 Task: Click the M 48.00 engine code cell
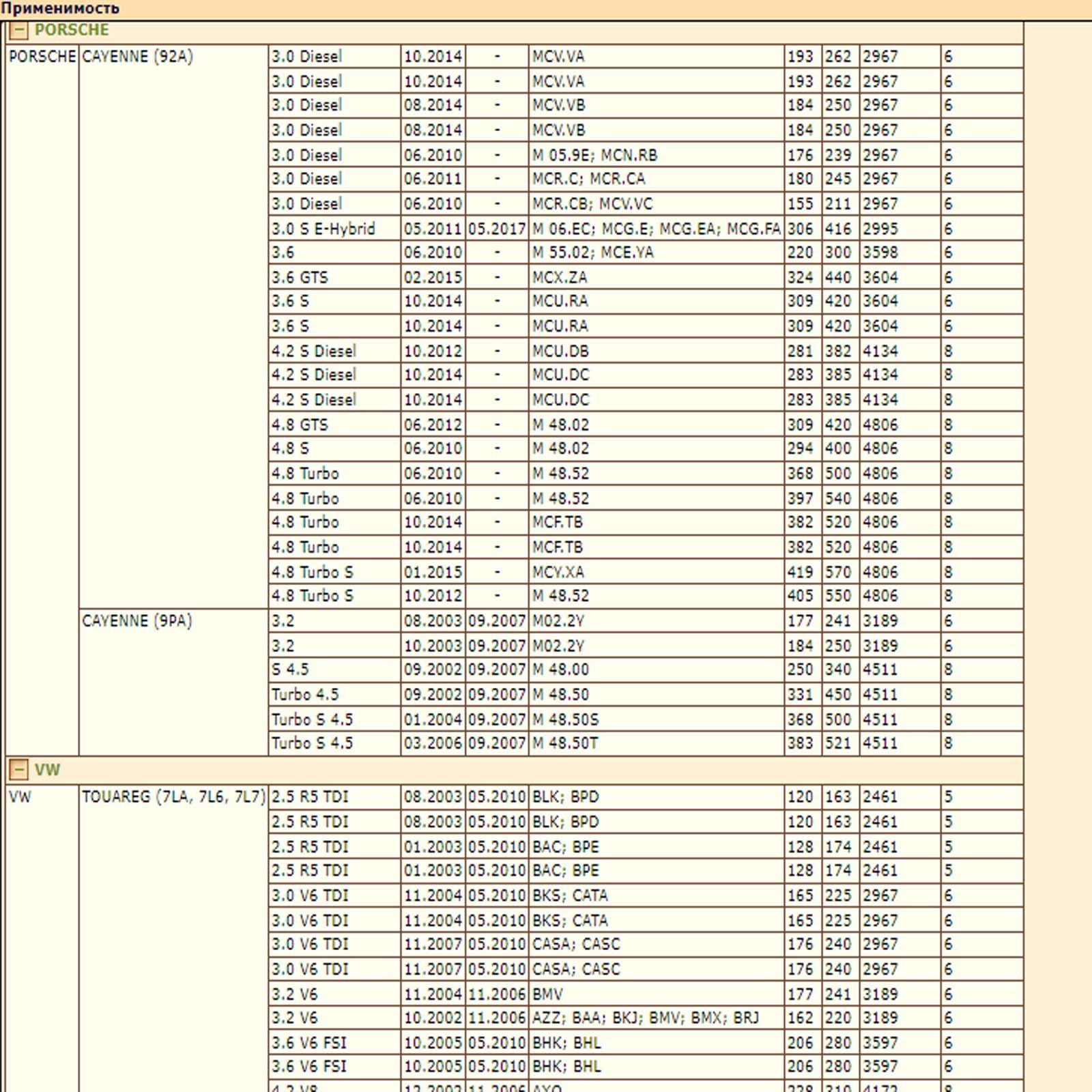click(x=560, y=670)
